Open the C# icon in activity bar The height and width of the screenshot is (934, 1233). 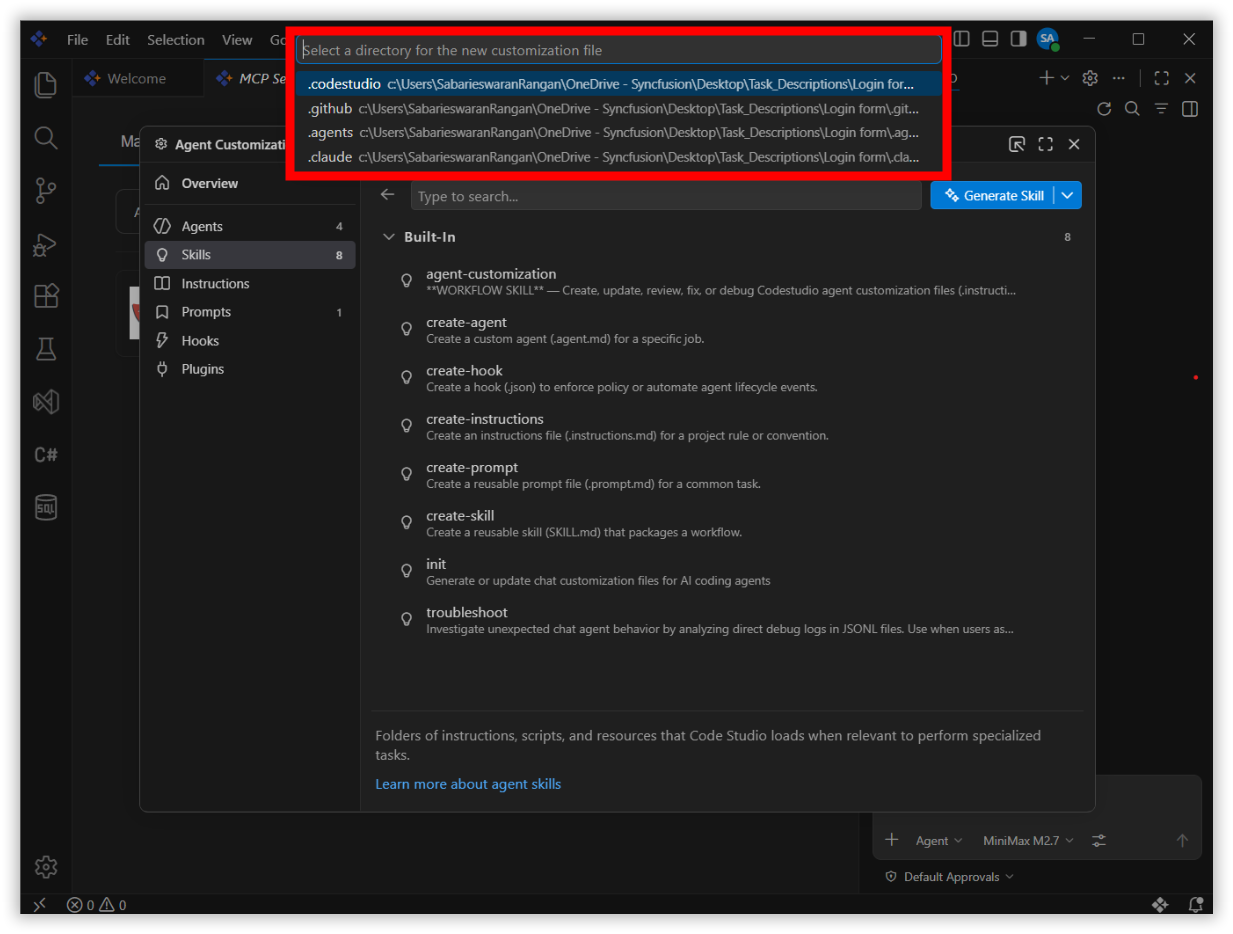(46, 454)
